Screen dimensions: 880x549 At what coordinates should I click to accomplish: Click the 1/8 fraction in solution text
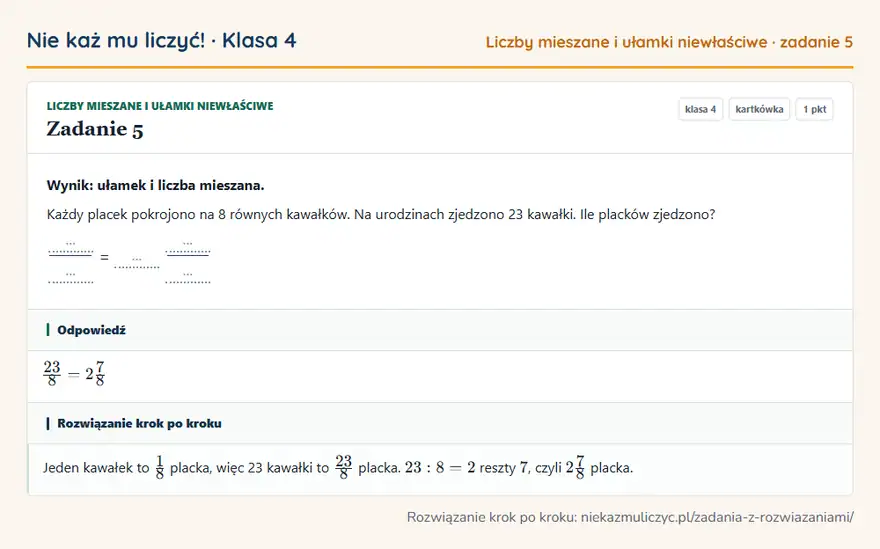click(160, 468)
